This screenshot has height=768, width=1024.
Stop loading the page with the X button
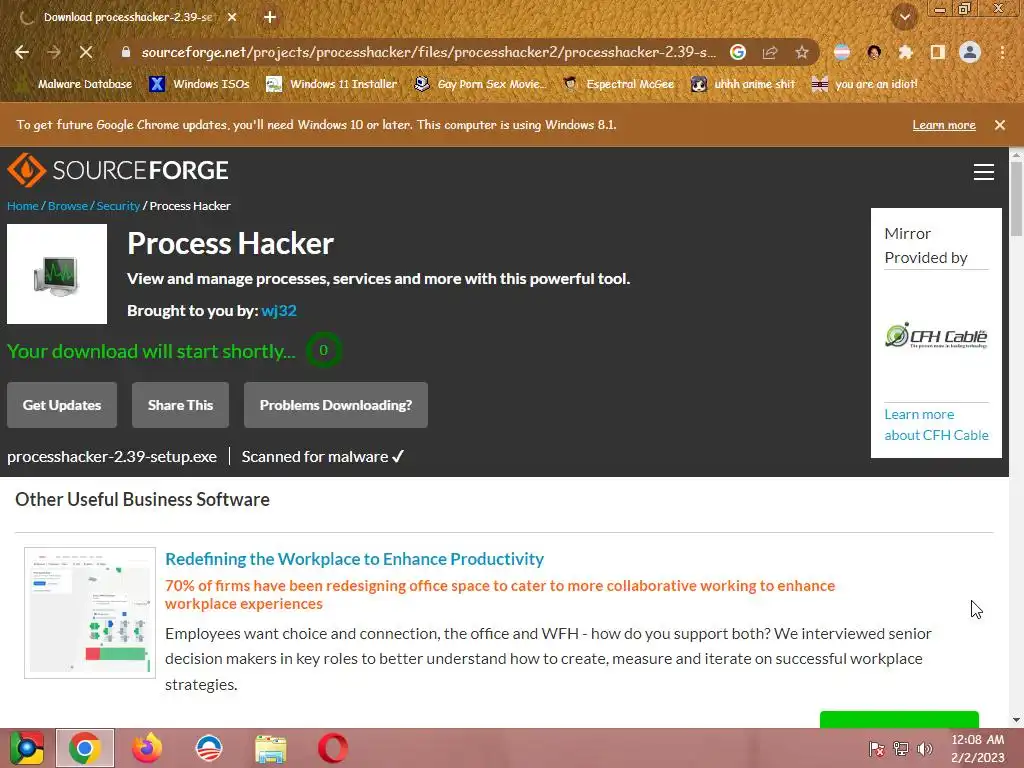coord(86,52)
